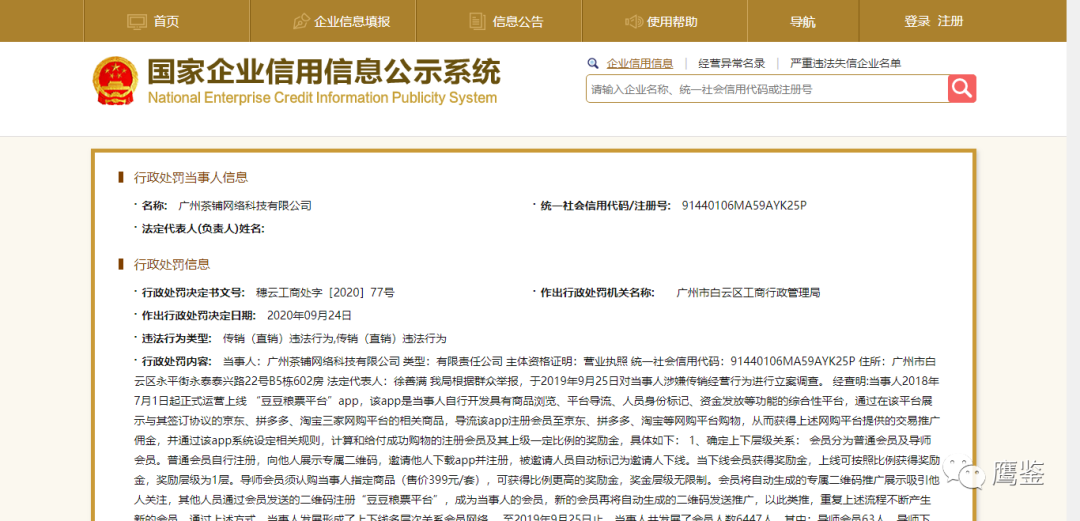The height and width of the screenshot is (521, 1080).
Task: Click the national emblem logo
Action: [x=116, y=82]
